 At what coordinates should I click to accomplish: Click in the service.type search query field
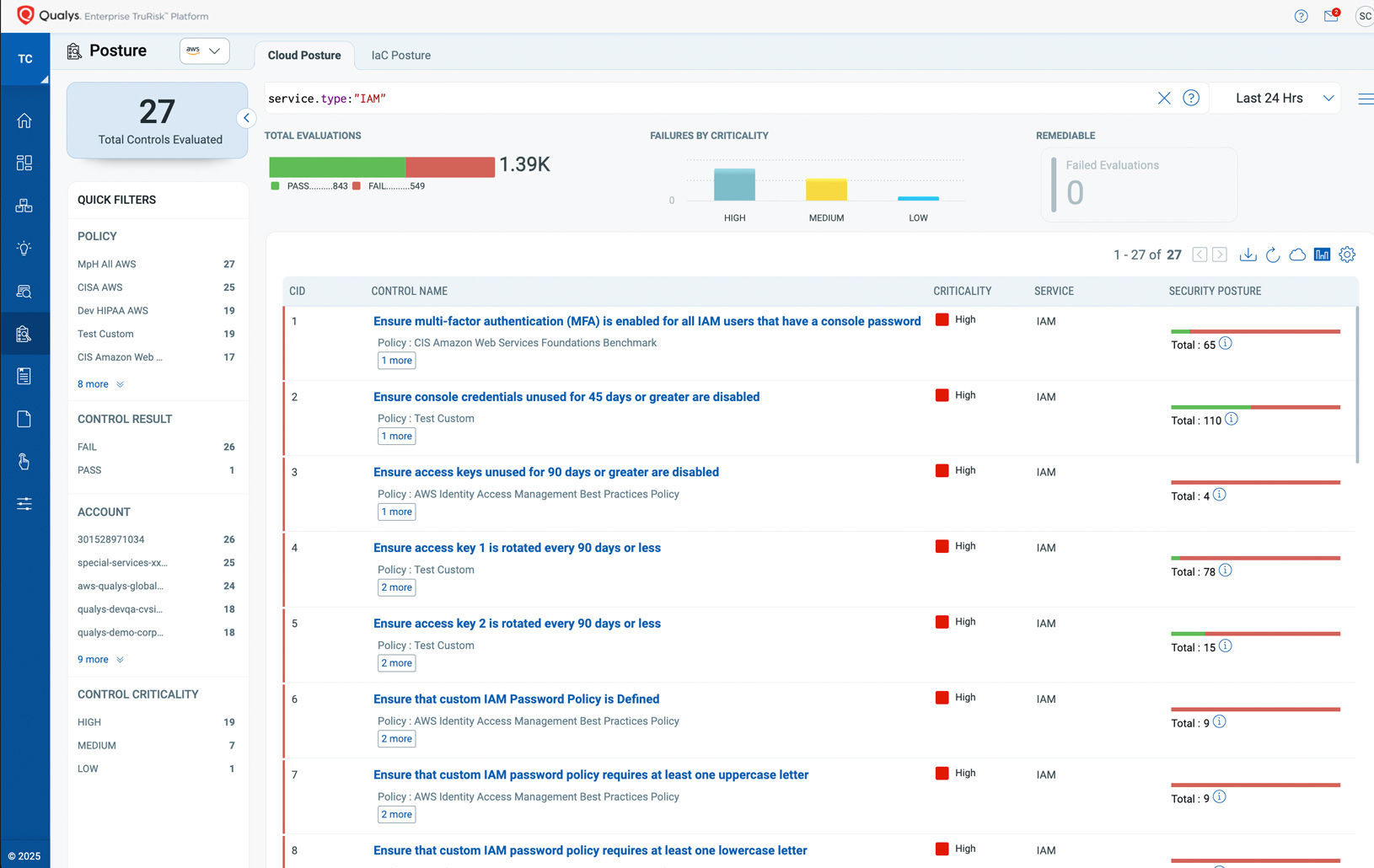[708, 99]
